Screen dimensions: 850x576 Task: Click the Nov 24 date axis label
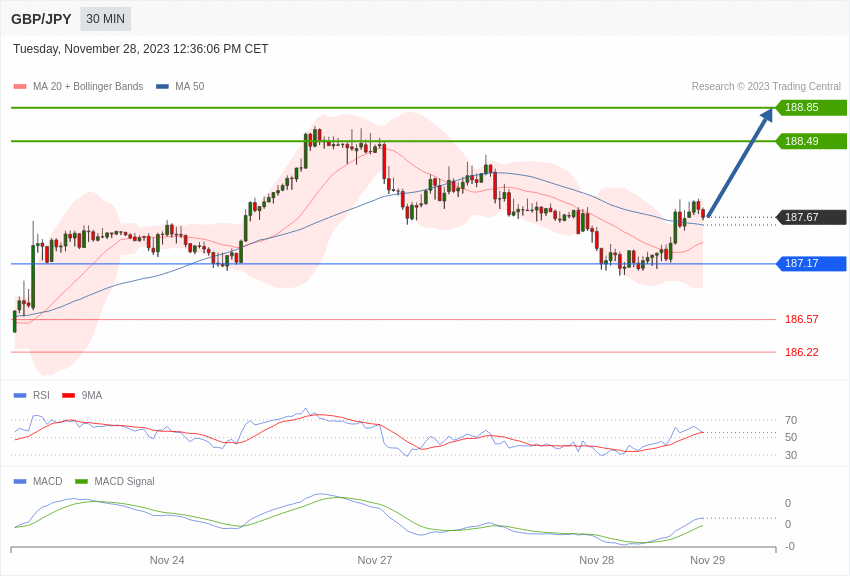[167, 560]
